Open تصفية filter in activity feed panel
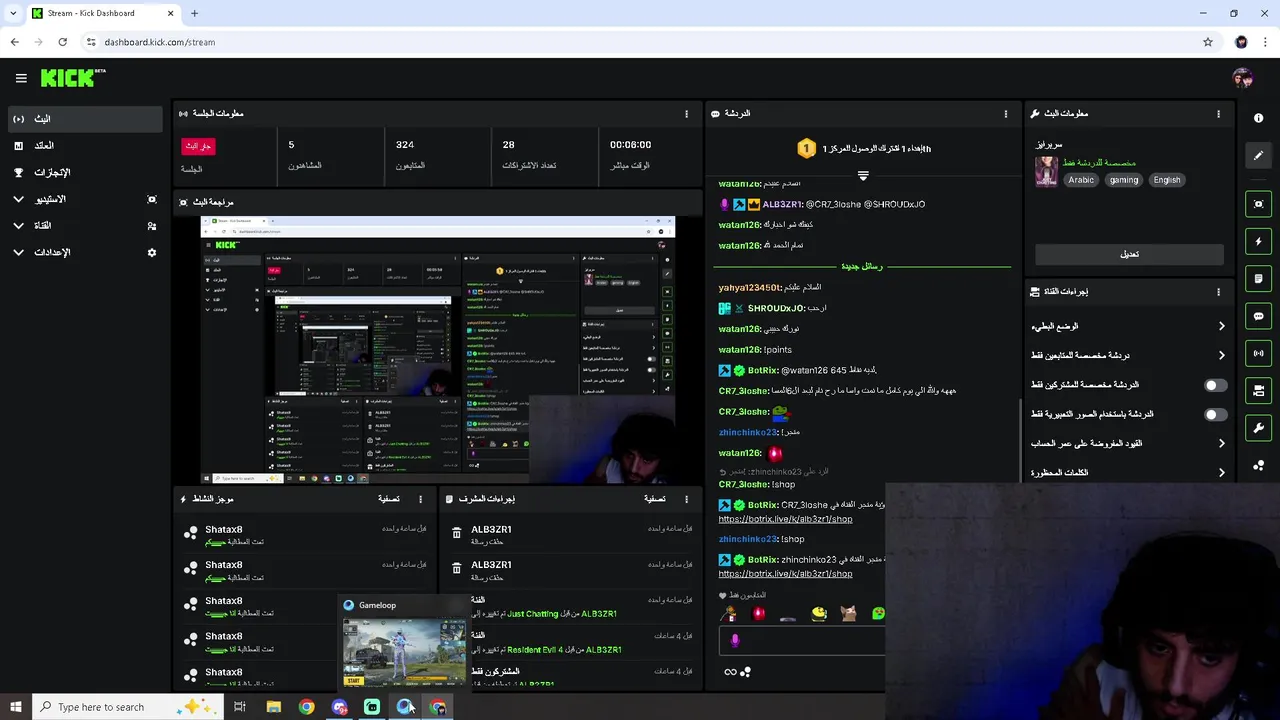 coord(389,499)
